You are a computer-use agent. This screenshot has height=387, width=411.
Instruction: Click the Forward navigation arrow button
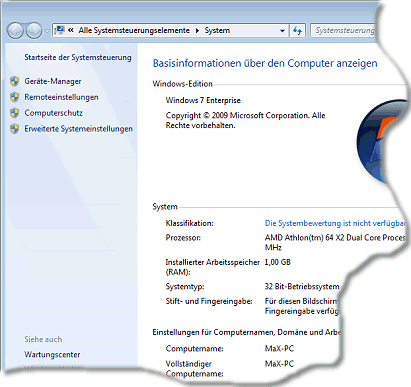(34, 31)
